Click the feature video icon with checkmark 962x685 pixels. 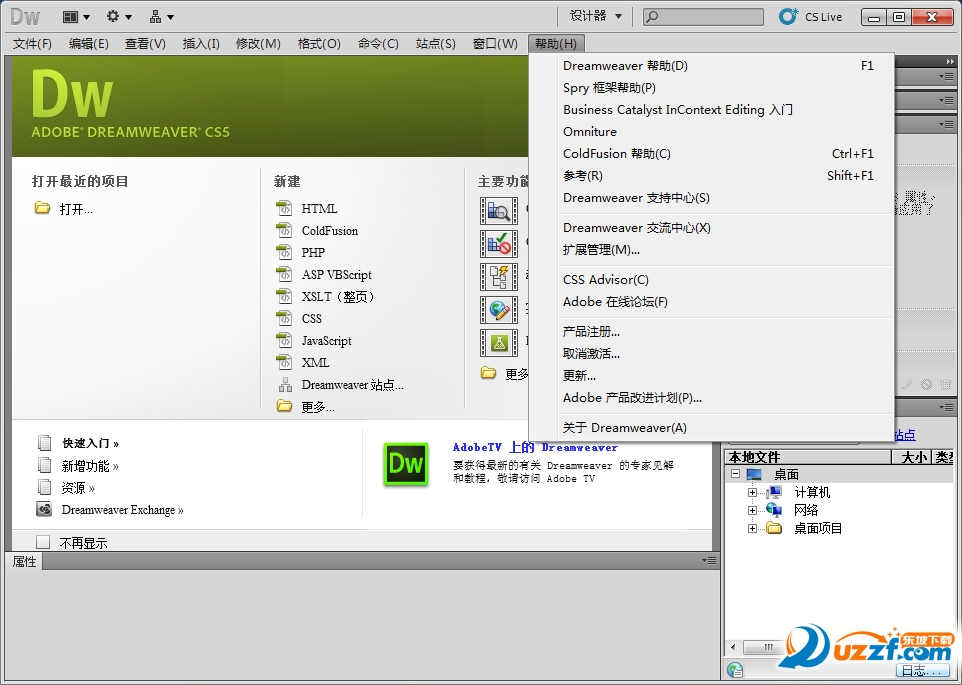tap(498, 244)
